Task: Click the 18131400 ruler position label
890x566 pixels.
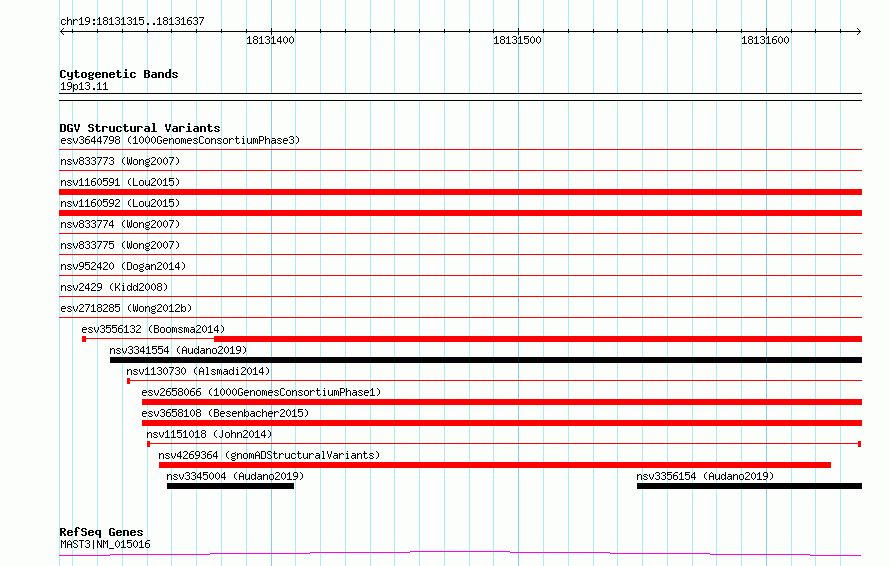Action: 270,40
